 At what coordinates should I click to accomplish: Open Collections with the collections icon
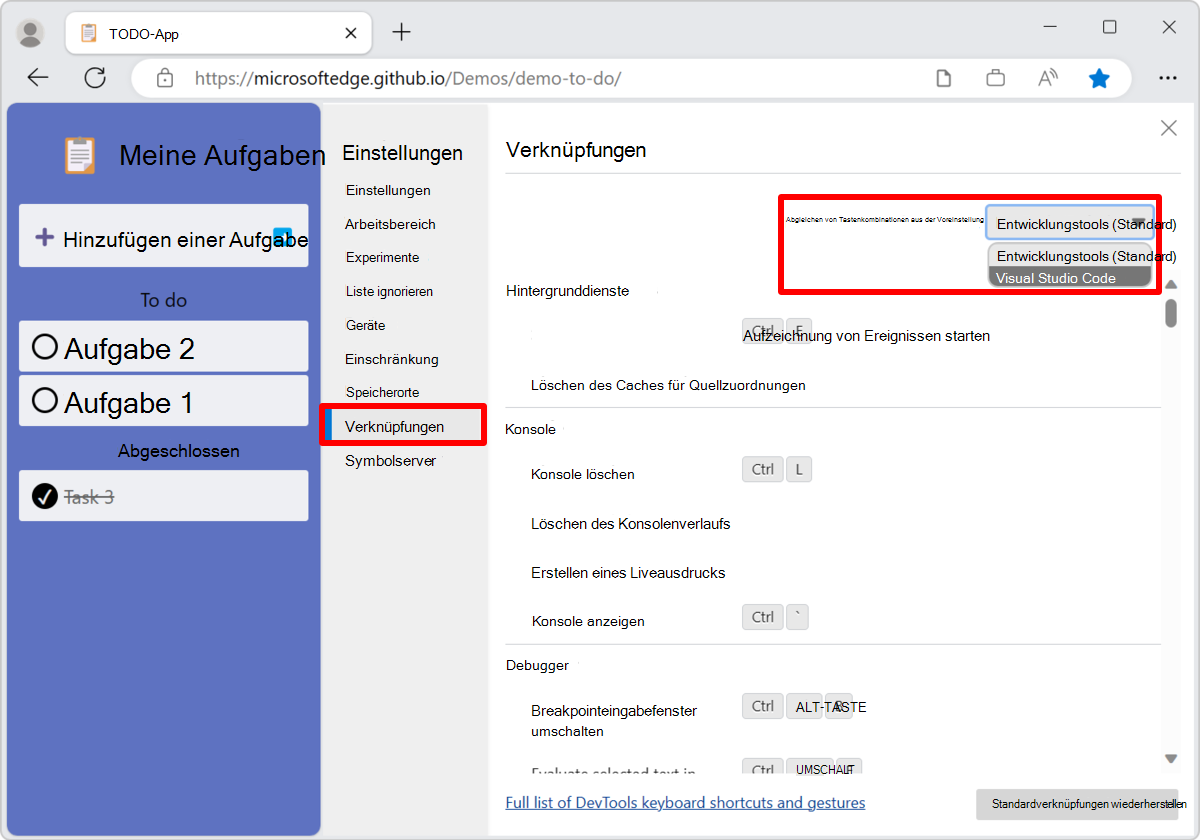(995, 77)
